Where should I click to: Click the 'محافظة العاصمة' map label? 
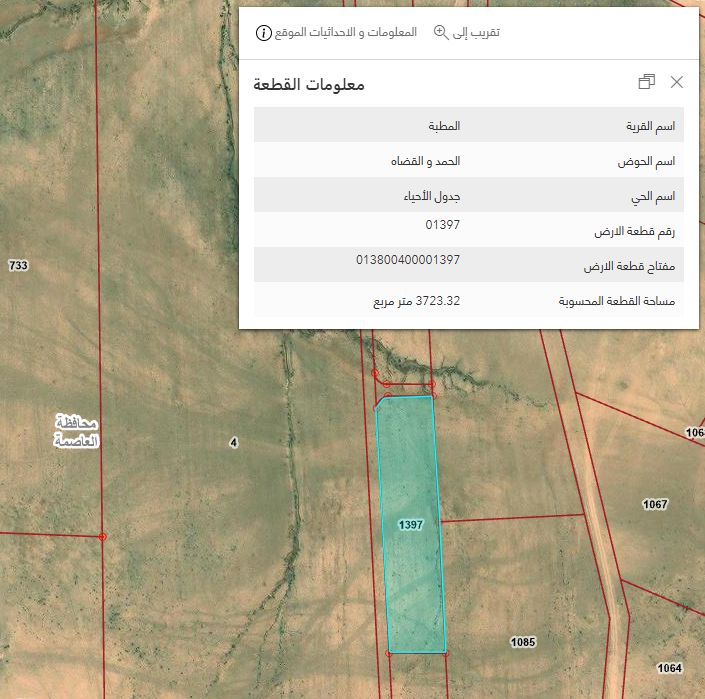tap(76, 432)
